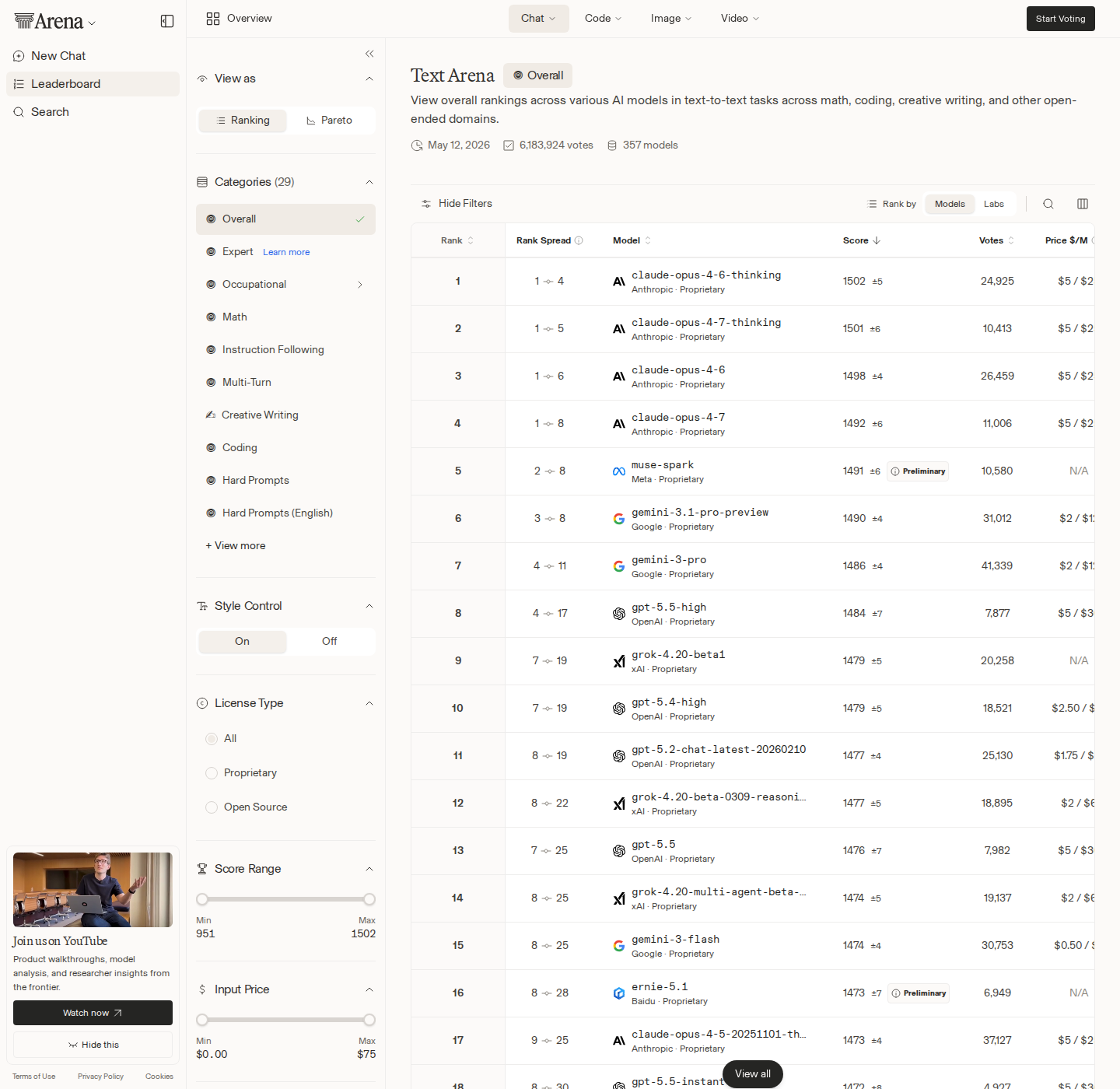
Task: Click the Rank Spread info icon
Action: click(x=579, y=240)
